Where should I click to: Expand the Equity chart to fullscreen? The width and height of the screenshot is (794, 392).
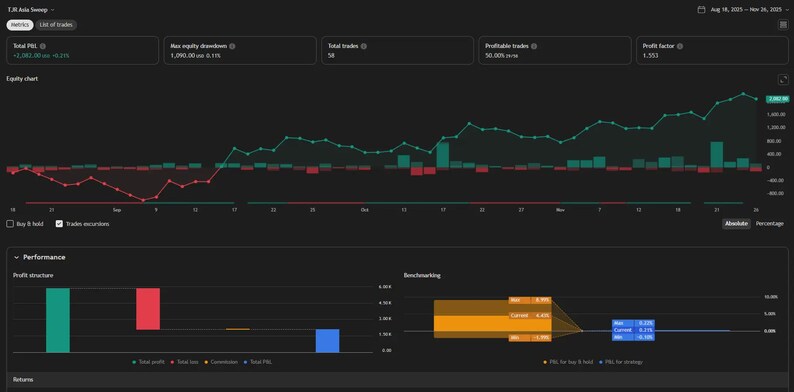[x=783, y=80]
